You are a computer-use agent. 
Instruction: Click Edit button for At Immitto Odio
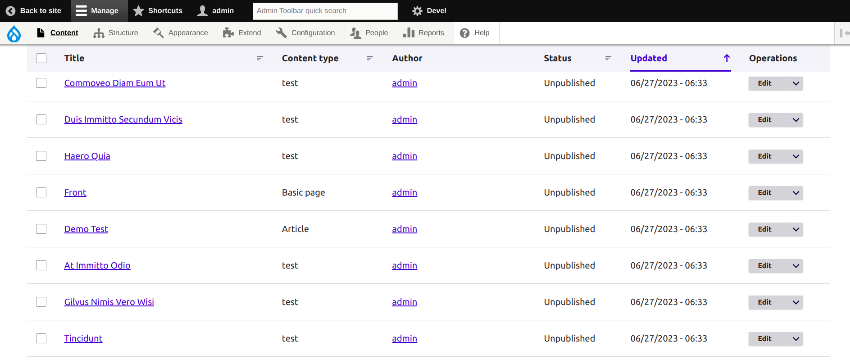point(764,266)
